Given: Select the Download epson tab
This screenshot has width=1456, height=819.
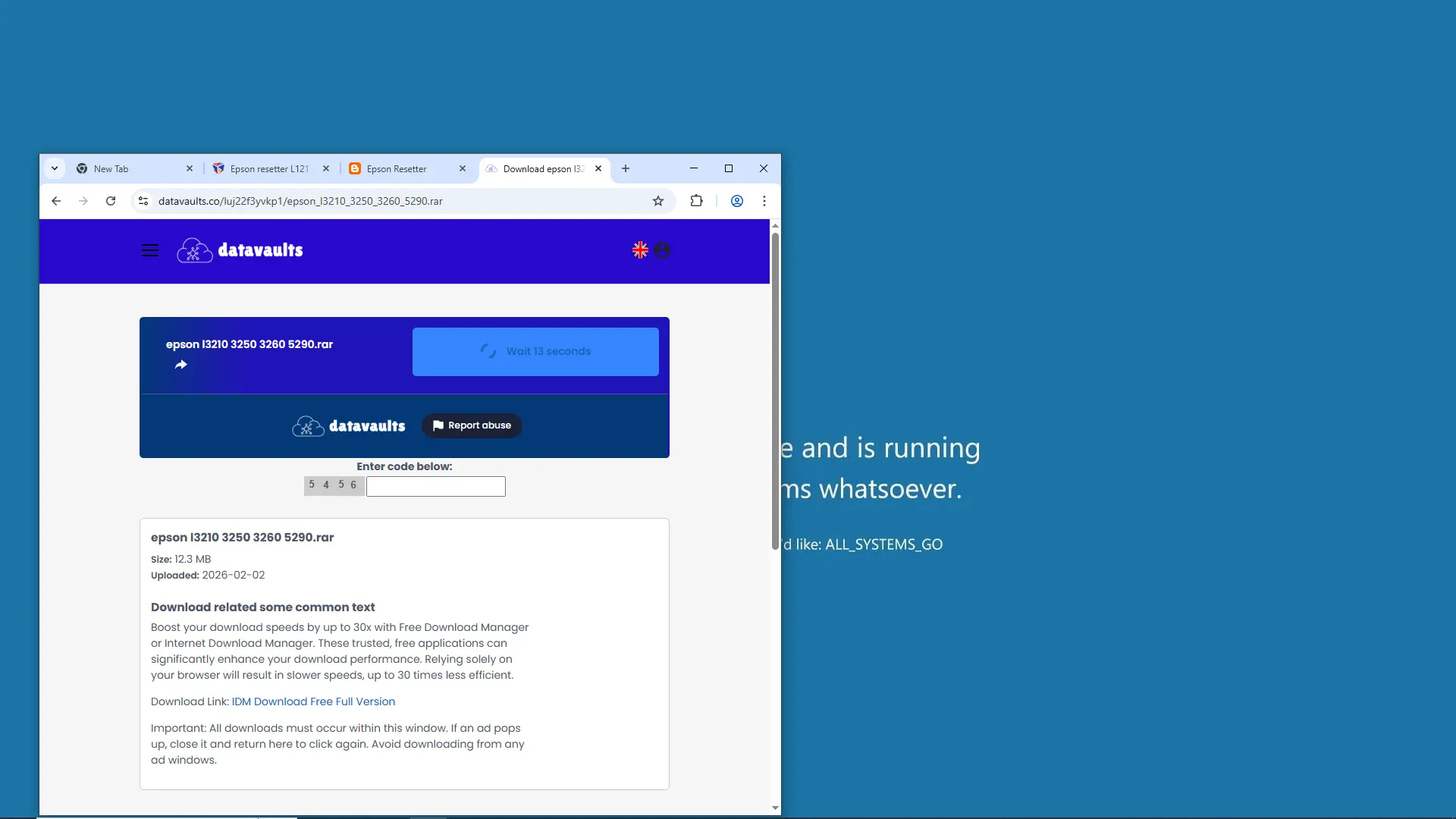Looking at the screenshot, I should (544, 168).
